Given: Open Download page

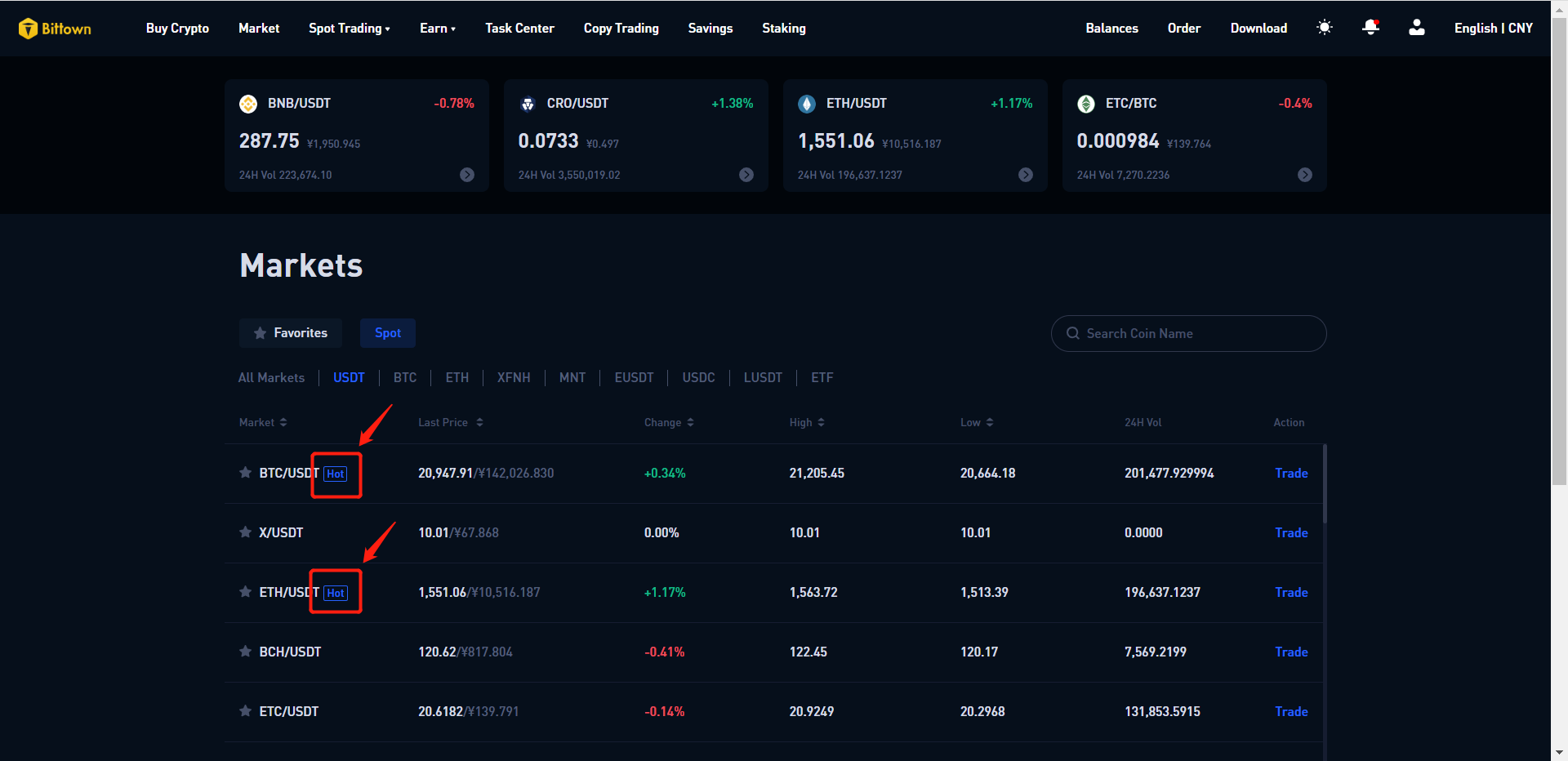Looking at the screenshot, I should coord(1259,29).
